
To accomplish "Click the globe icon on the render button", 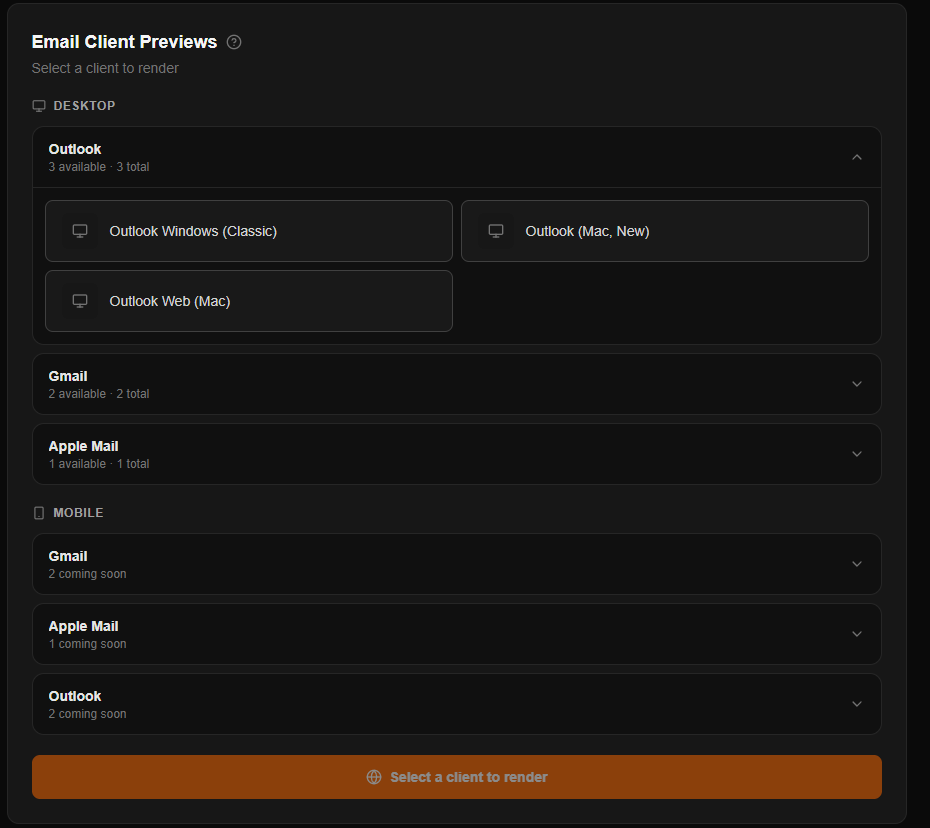I will click(x=374, y=777).
